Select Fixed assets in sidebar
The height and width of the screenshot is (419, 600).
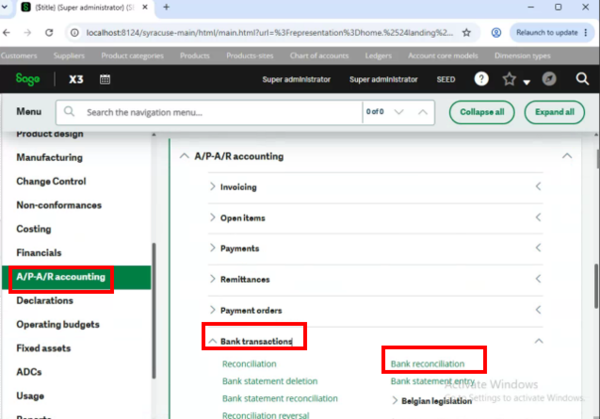click(x=44, y=348)
